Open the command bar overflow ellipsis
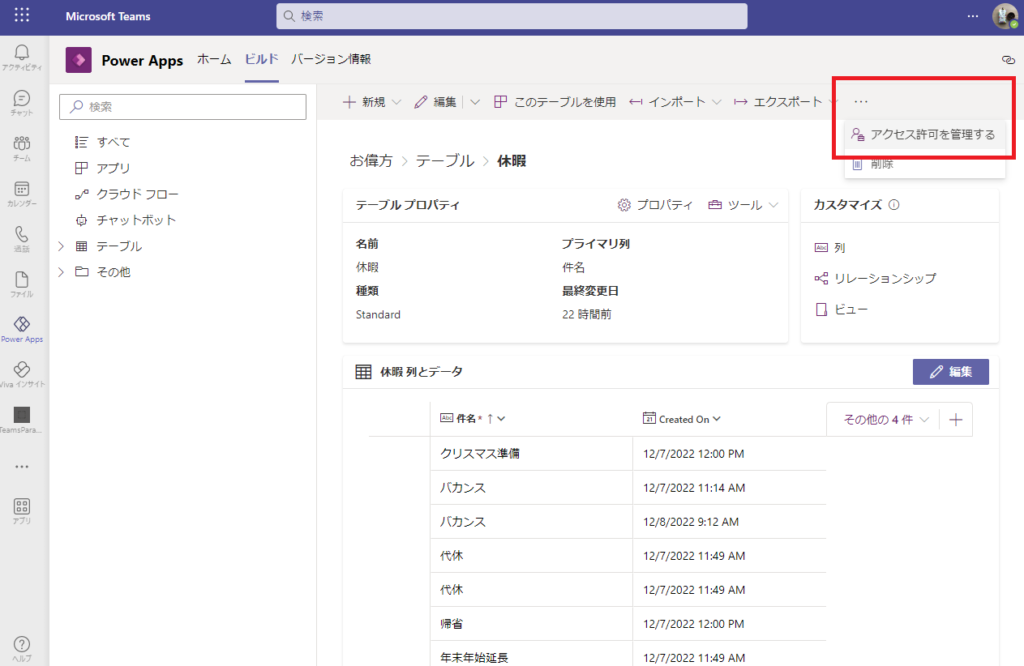The width and height of the screenshot is (1024, 666). [x=861, y=102]
